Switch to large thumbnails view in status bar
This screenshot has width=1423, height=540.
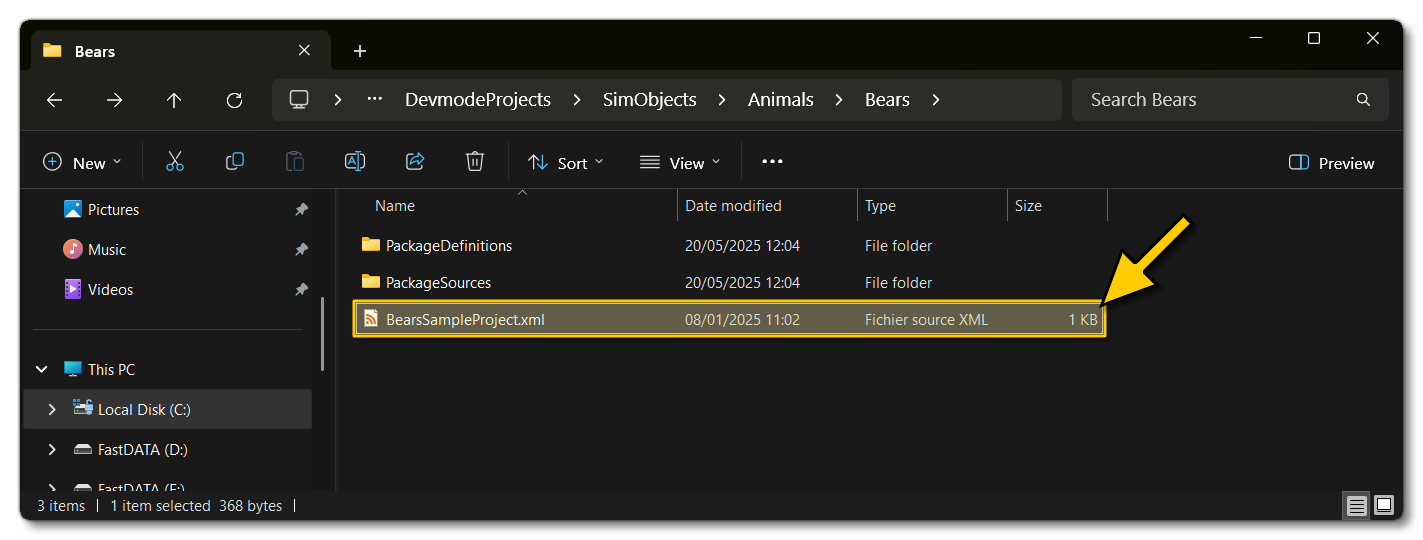[x=1384, y=506]
